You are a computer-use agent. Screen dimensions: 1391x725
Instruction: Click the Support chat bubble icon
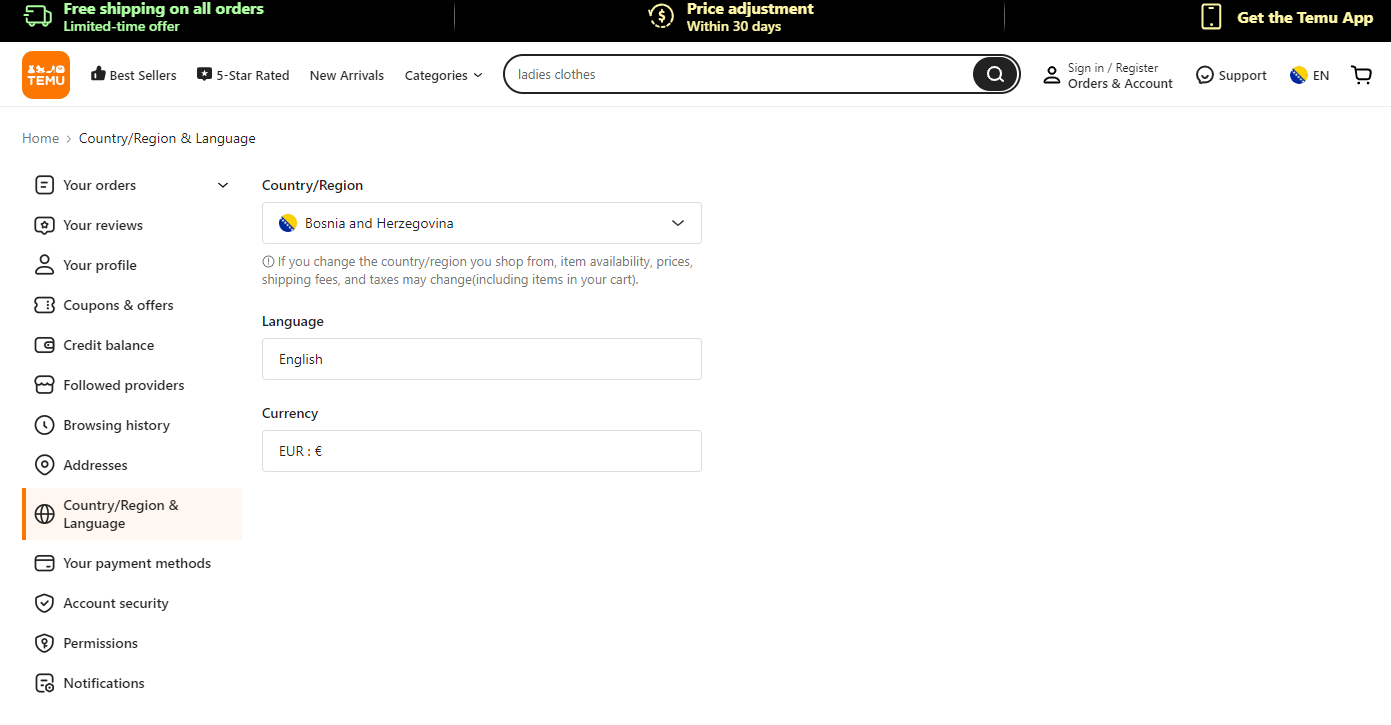(1205, 75)
